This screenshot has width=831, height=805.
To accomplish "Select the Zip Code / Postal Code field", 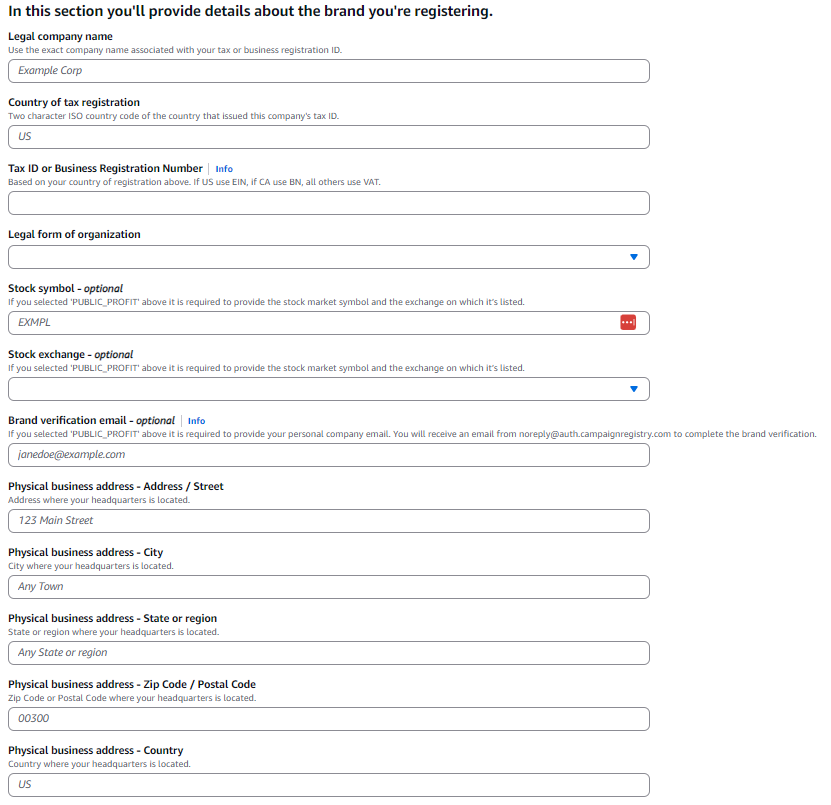I will (x=329, y=719).
